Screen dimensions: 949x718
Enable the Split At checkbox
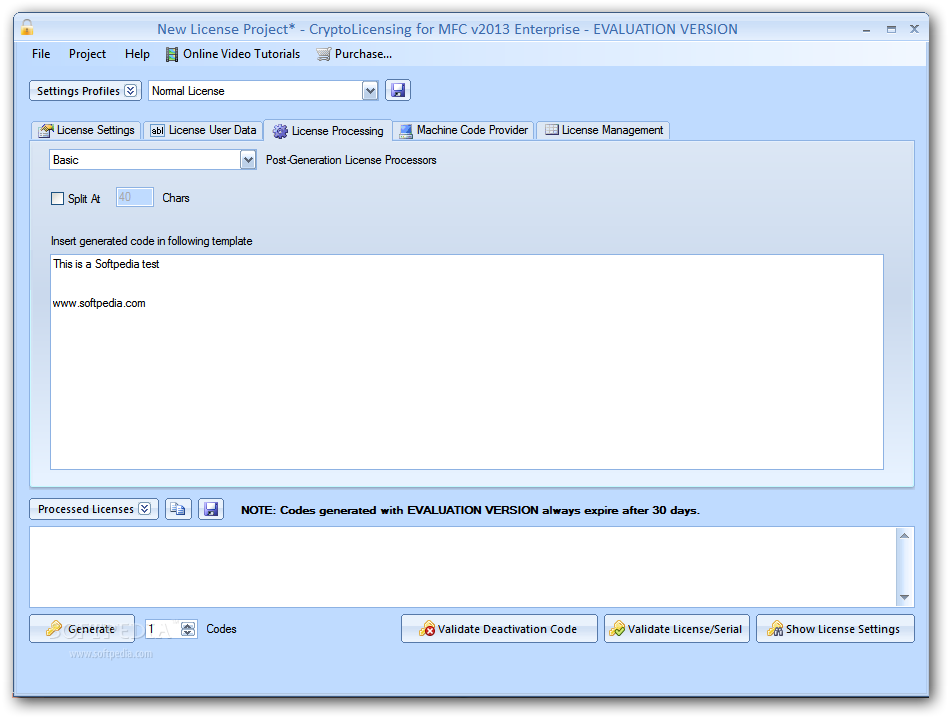(57, 199)
